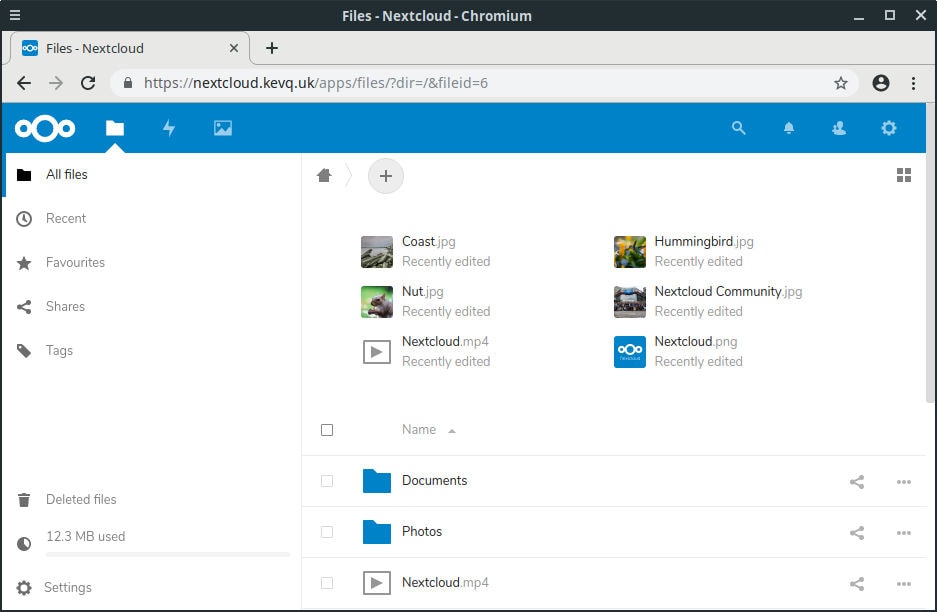Open Nextcloud settings via gear icon
This screenshot has height=612, width=937.
click(x=888, y=128)
